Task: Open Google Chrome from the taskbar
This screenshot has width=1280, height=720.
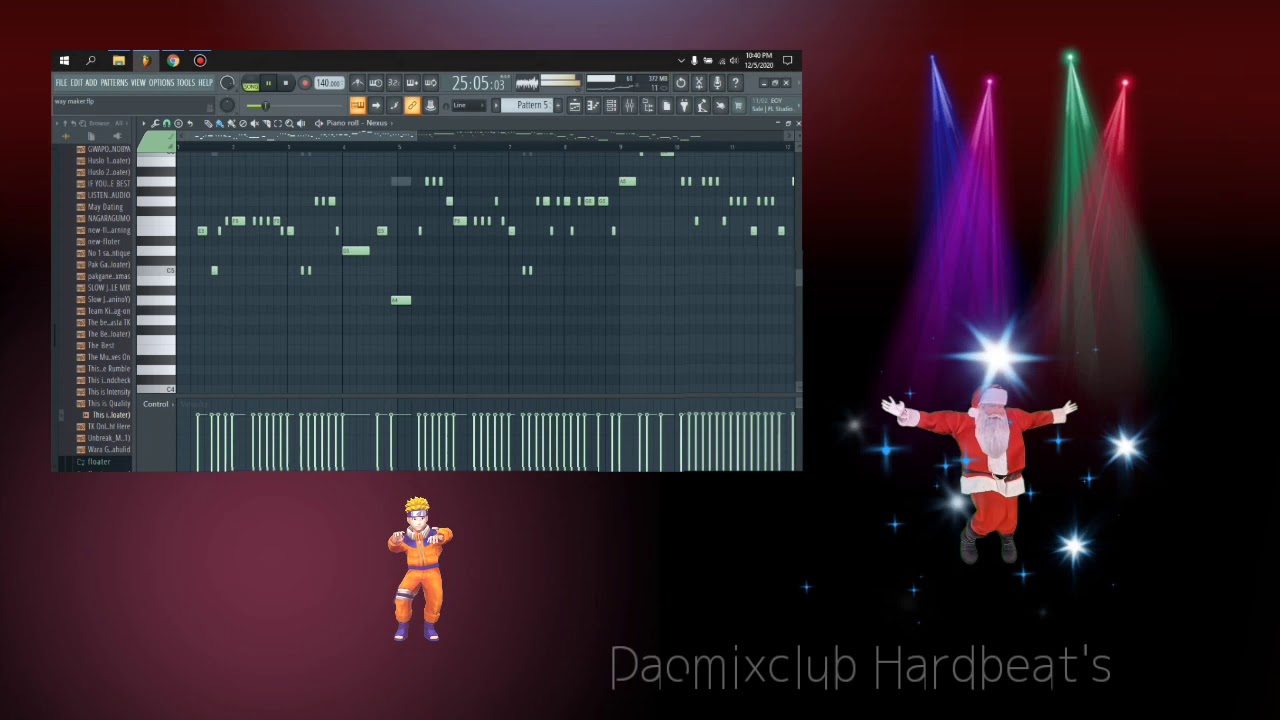Action: (173, 61)
